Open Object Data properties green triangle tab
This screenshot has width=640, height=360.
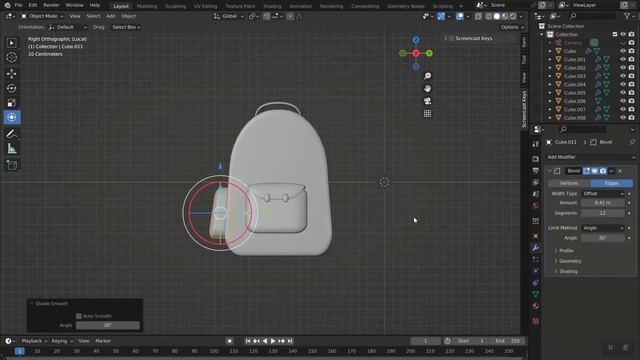coord(536,294)
